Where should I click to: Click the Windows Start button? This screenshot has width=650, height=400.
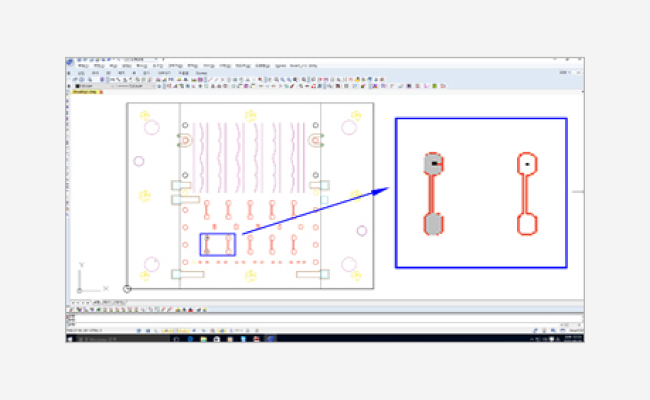(x=70, y=339)
